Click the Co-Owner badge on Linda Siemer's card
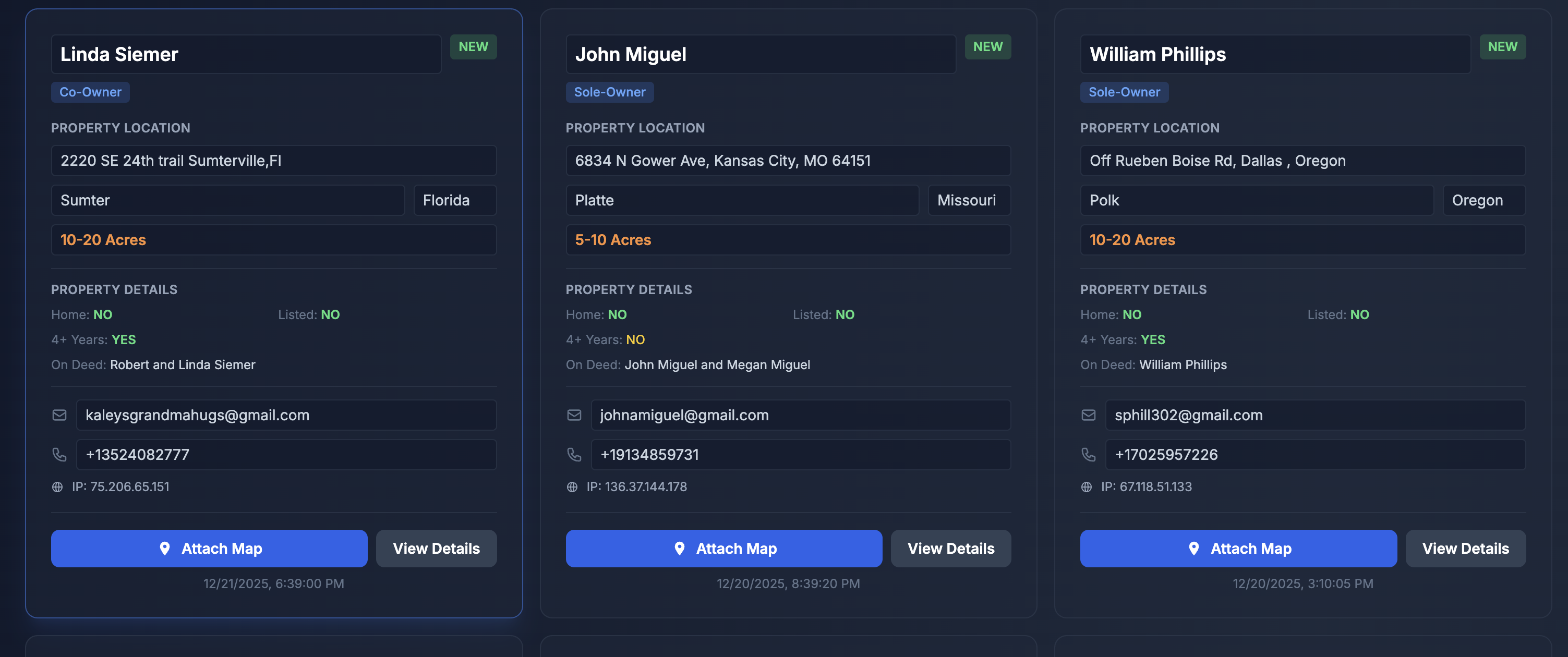 click(x=90, y=92)
